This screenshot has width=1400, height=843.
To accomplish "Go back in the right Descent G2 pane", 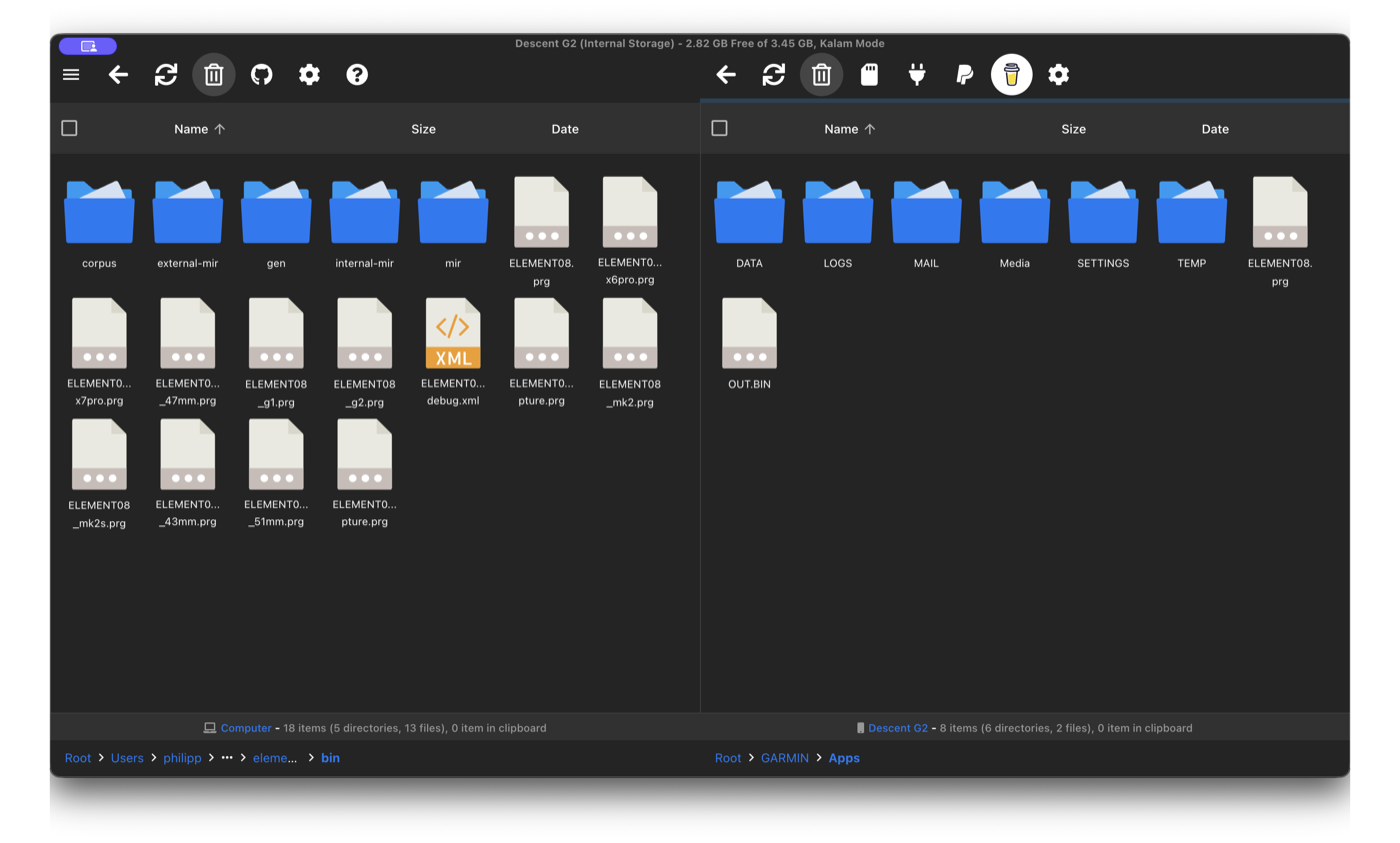I will click(x=726, y=75).
